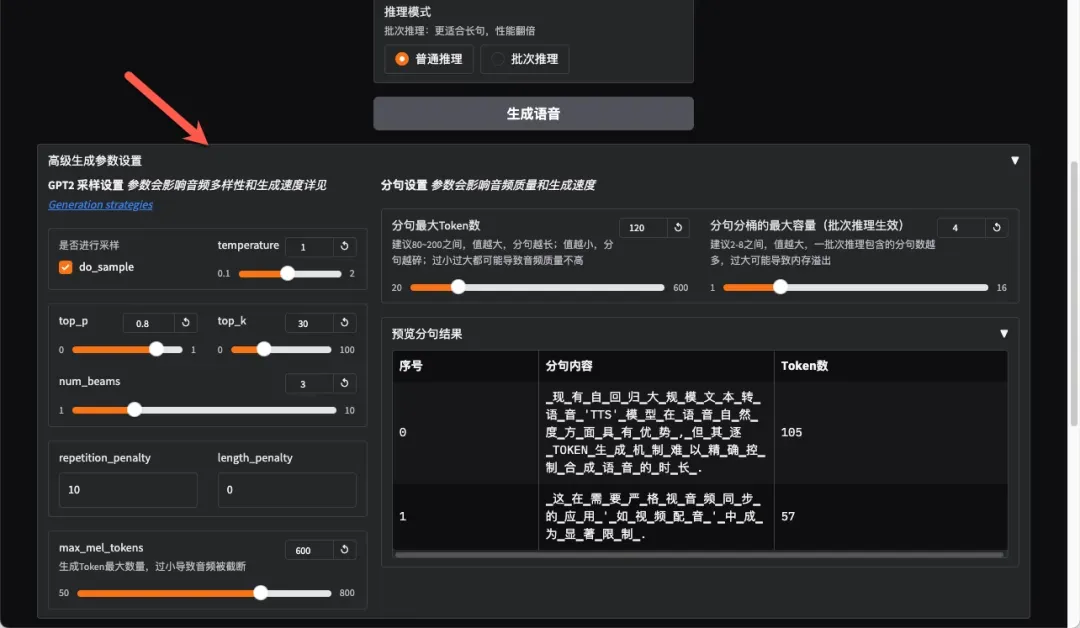Reset 分句最大Token数 to default
Screen dimensions: 1080x628
click(x=678, y=228)
